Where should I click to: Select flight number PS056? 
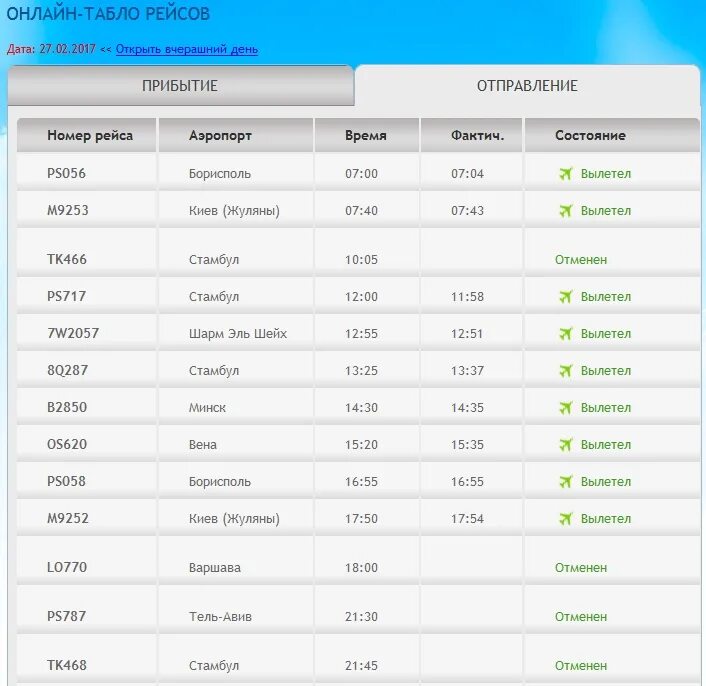coord(66,173)
